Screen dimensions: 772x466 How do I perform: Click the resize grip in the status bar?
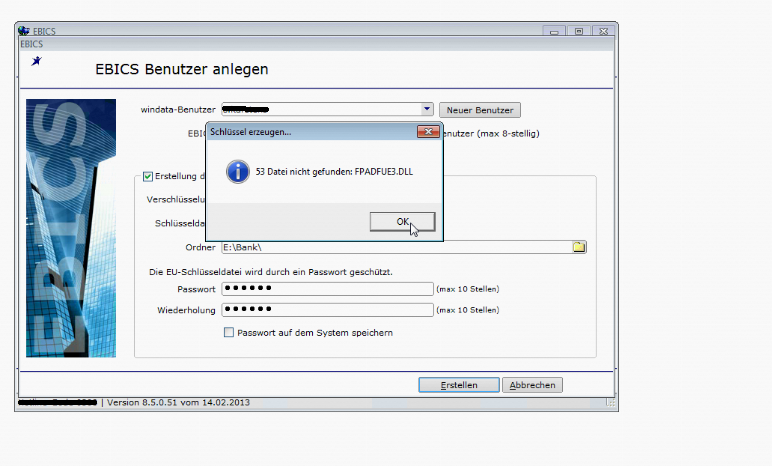tap(611, 403)
